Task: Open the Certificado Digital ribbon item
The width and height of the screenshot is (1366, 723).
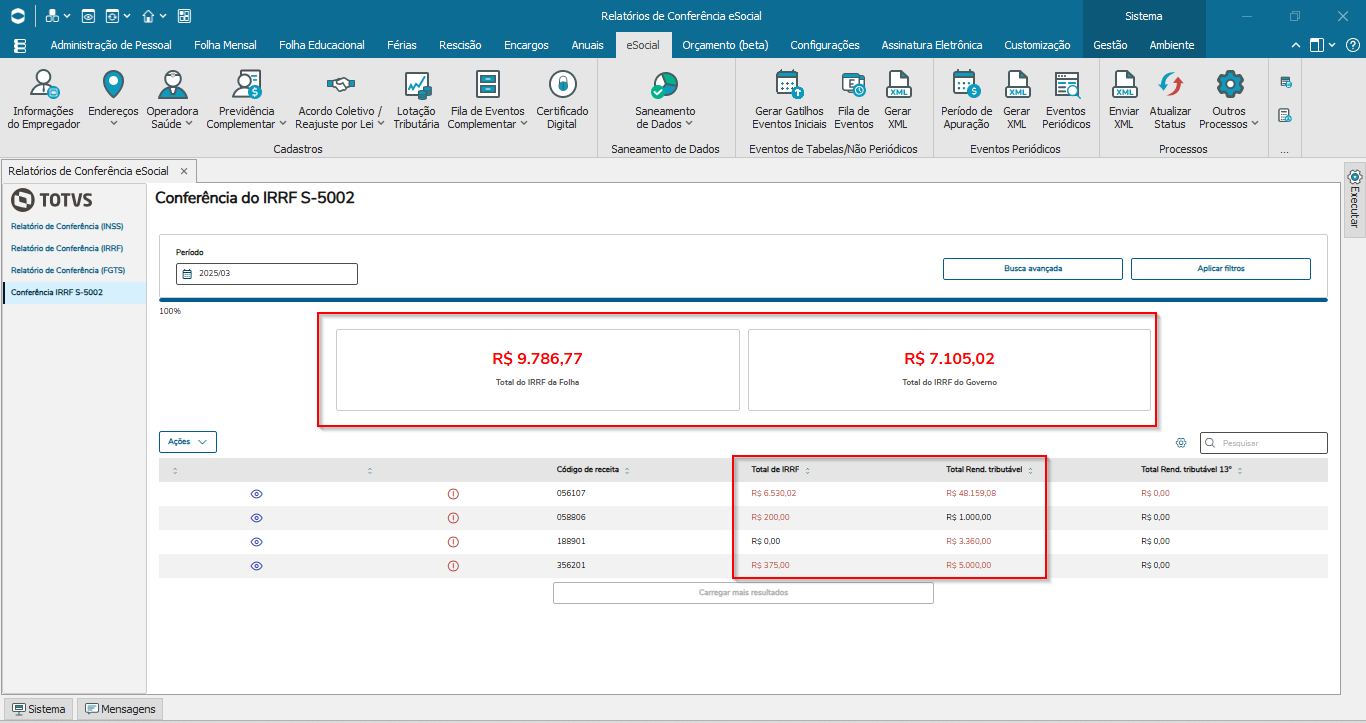Action: [562, 100]
